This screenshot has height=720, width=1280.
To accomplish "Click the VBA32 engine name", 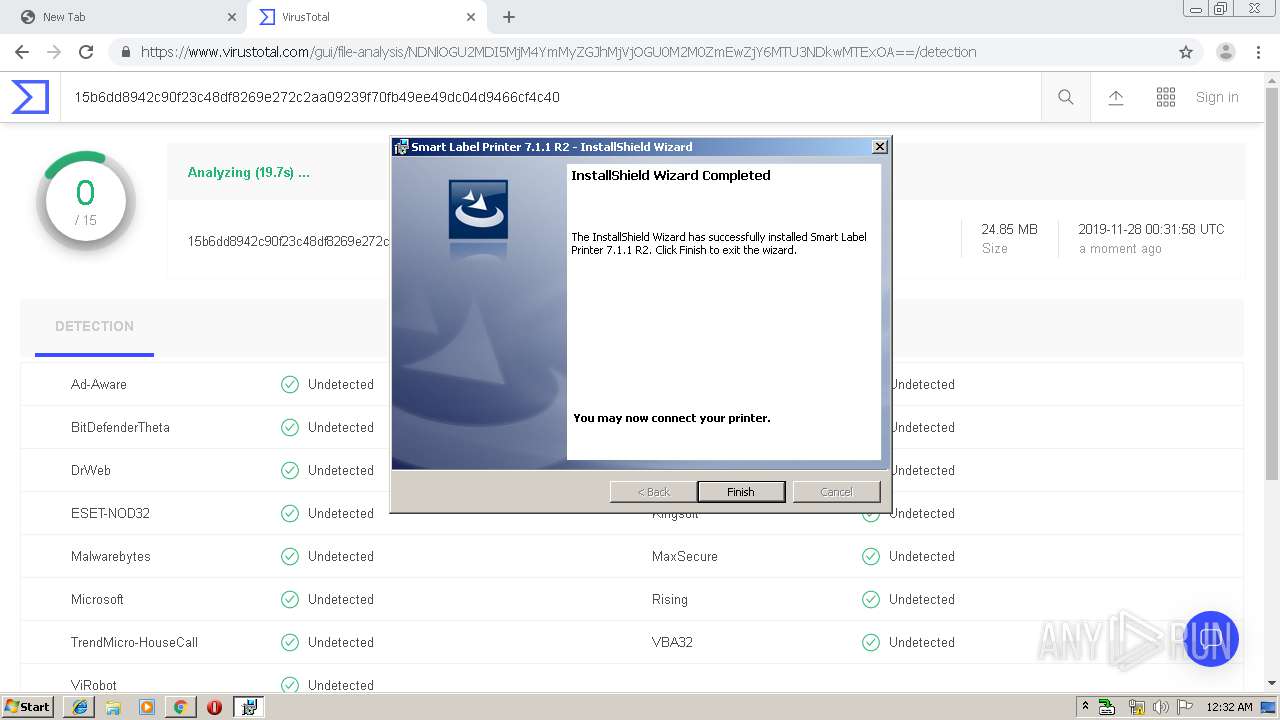I will pyautogui.click(x=672, y=642).
